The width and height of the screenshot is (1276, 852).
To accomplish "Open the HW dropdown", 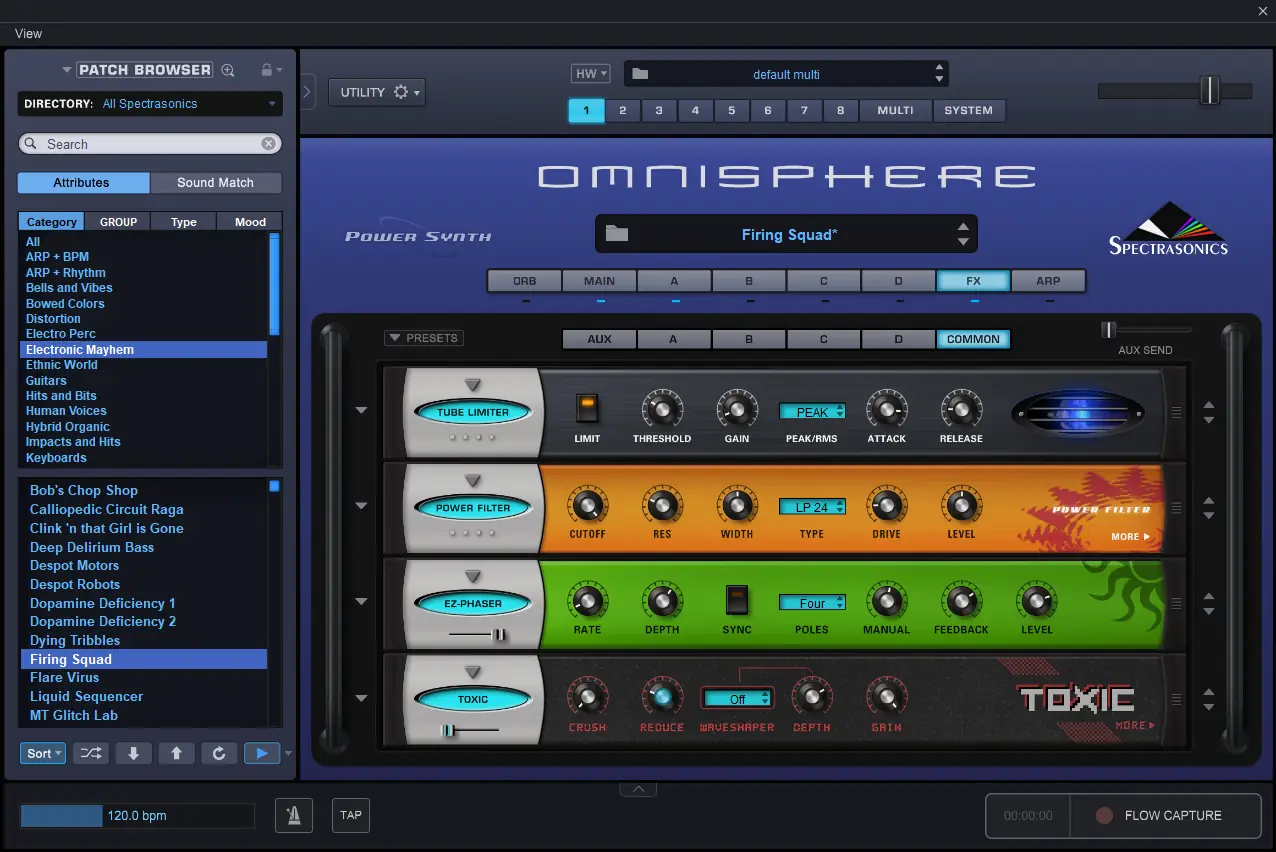I will [590, 74].
